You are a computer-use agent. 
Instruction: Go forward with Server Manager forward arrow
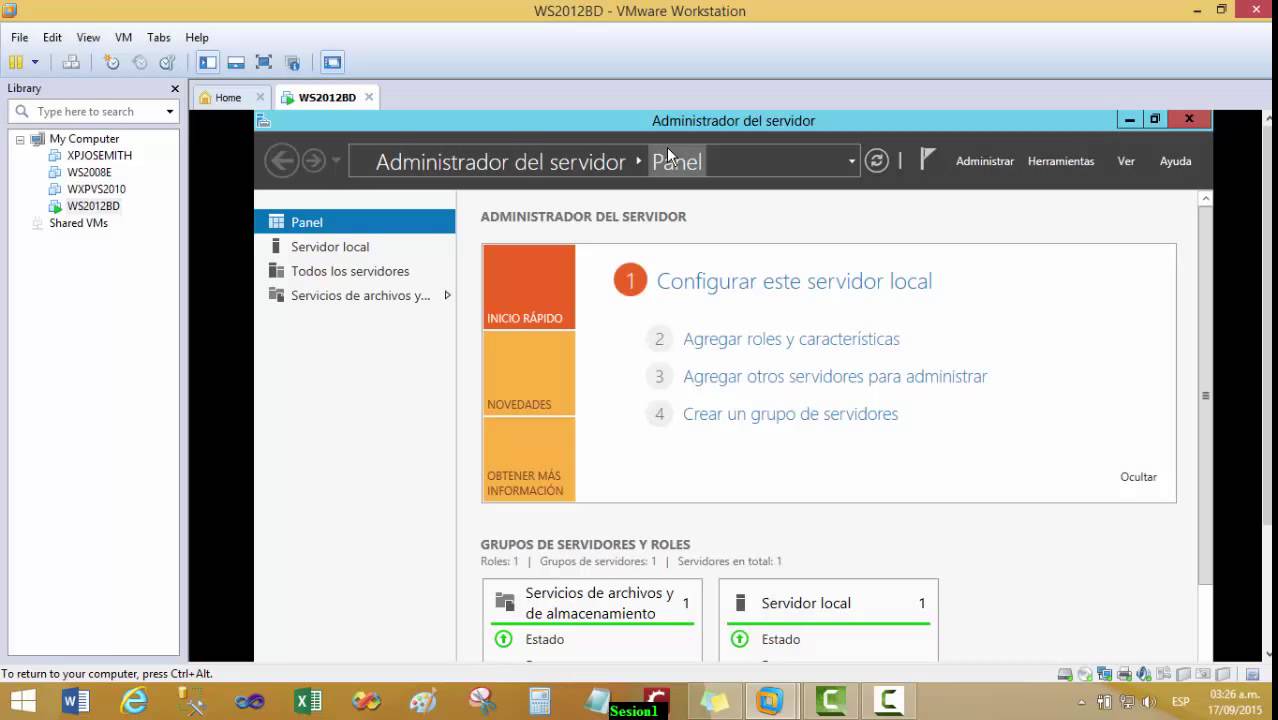click(x=313, y=161)
